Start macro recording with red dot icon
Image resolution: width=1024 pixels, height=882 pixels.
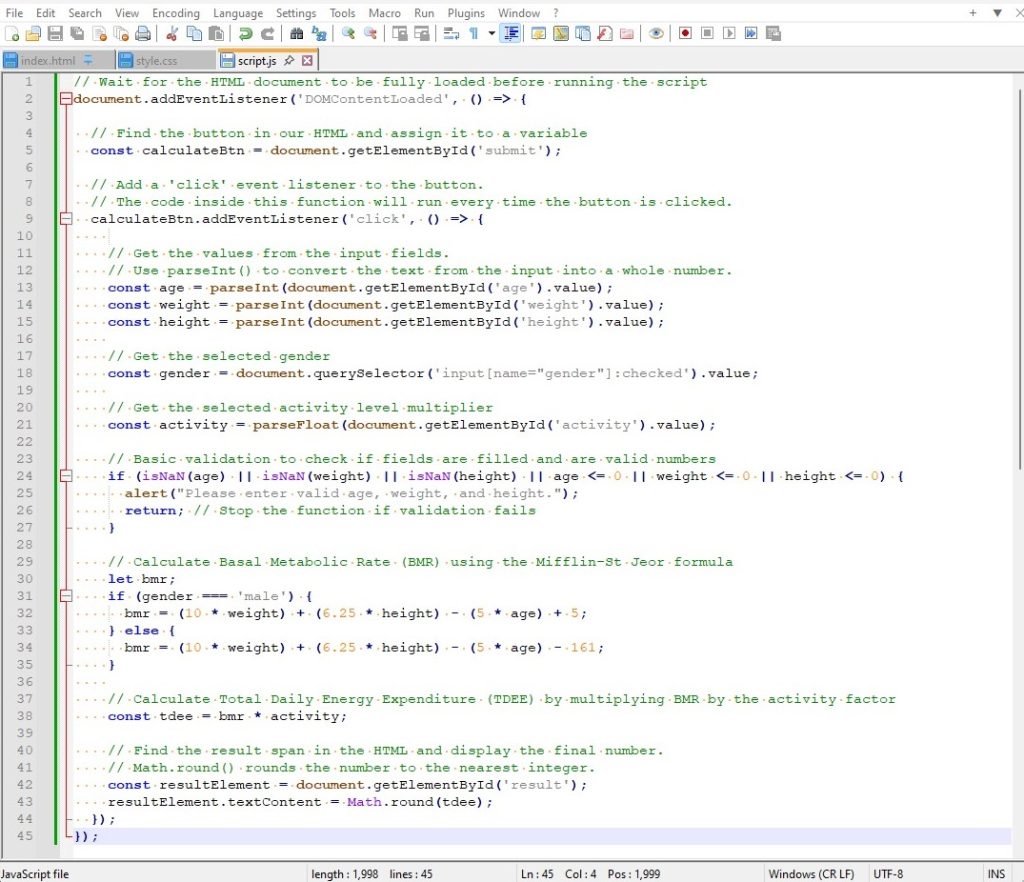pos(685,33)
